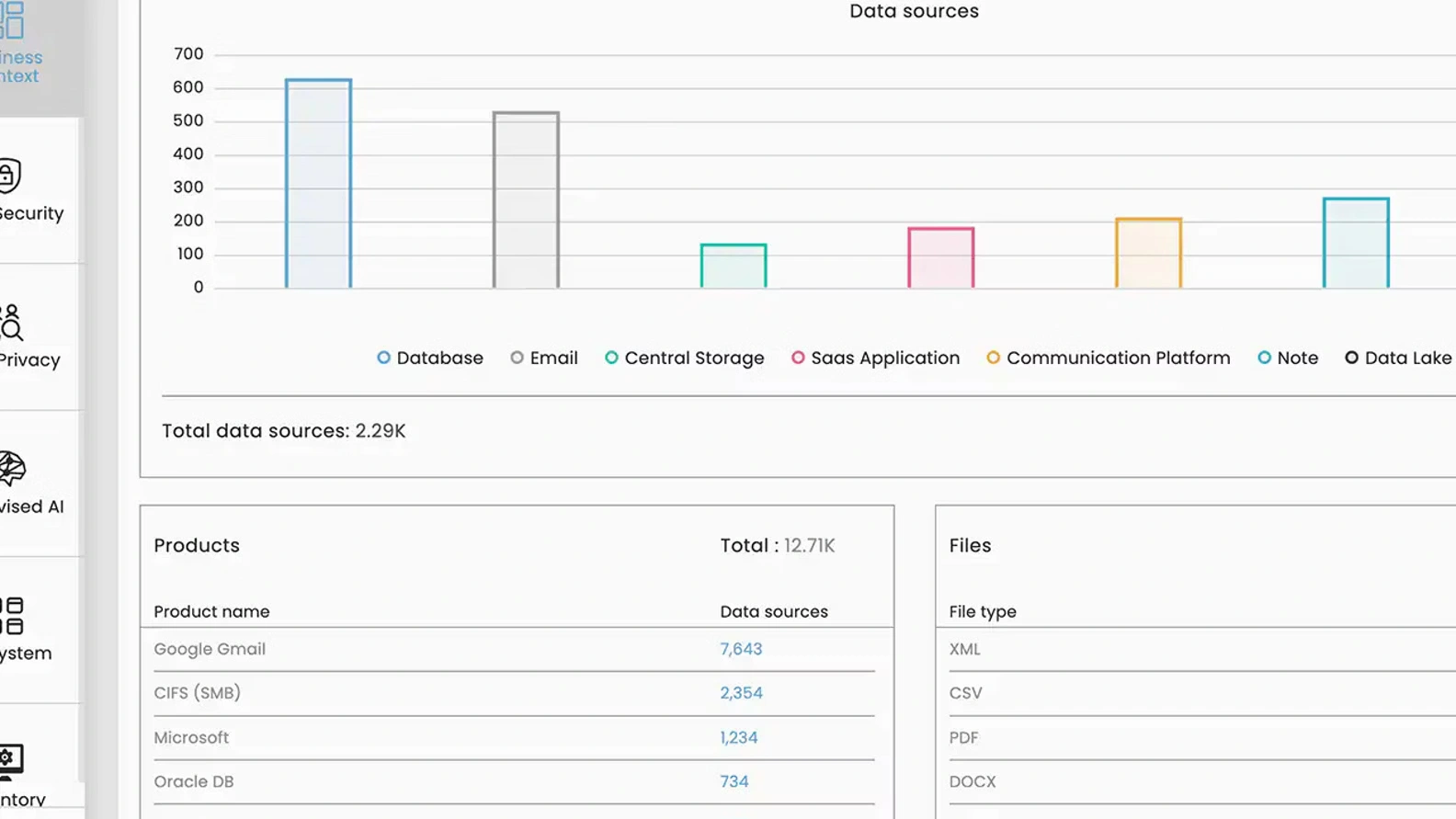Select the PDF file type row
1456x819 pixels.
pyautogui.click(x=963, y=737)
